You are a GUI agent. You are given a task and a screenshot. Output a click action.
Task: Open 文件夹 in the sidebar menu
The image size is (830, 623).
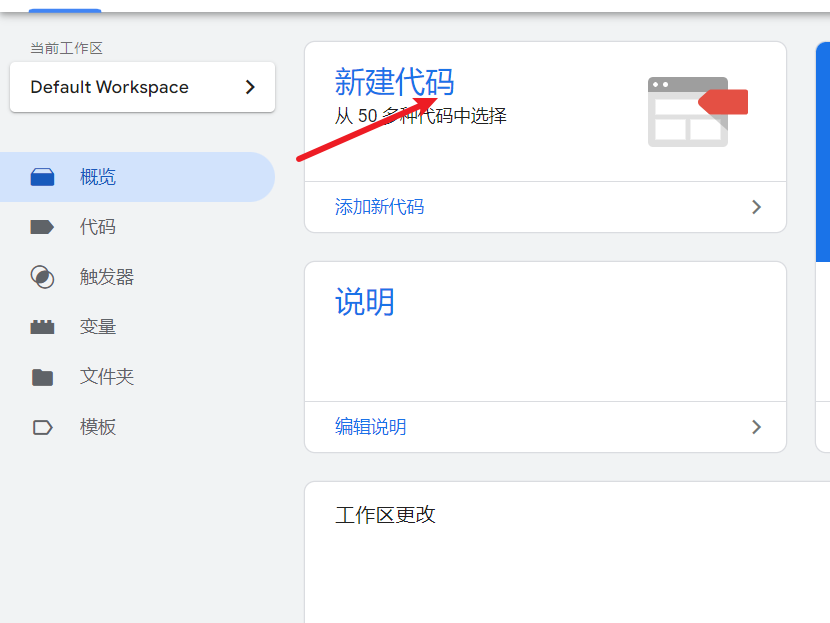point(137,377)
